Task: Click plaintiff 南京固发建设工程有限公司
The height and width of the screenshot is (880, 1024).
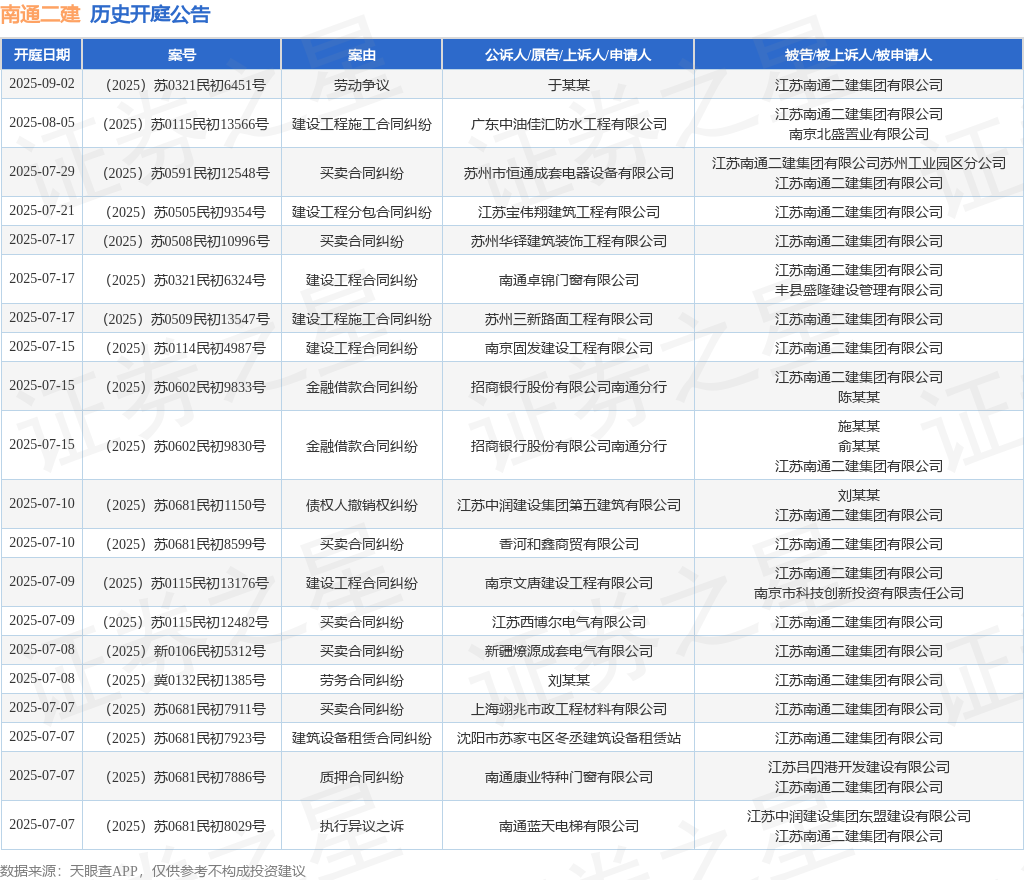Action: pos(568,348)
